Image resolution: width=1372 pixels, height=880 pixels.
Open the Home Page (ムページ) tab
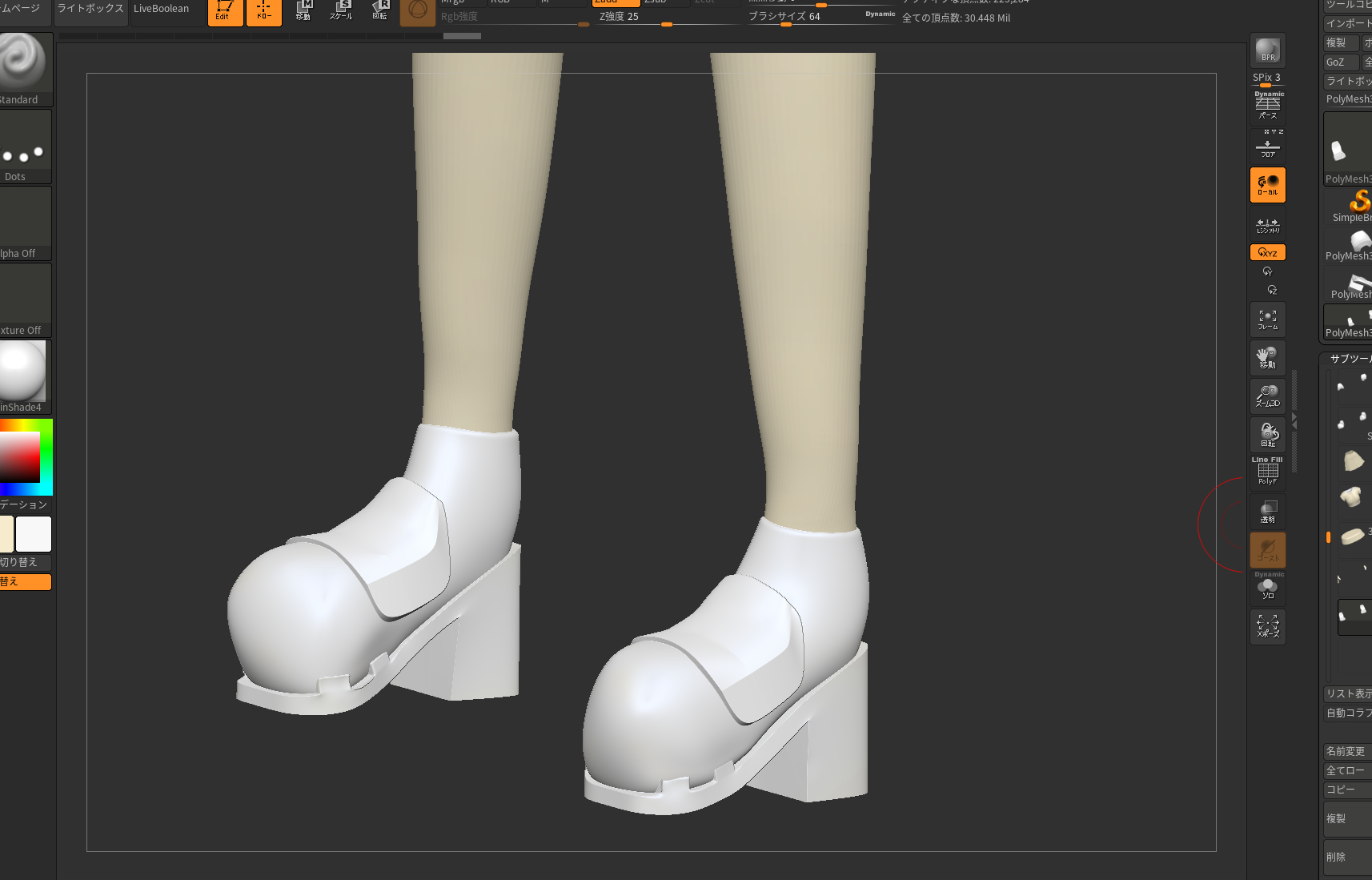pyautogui.click(x=24, y=10)
